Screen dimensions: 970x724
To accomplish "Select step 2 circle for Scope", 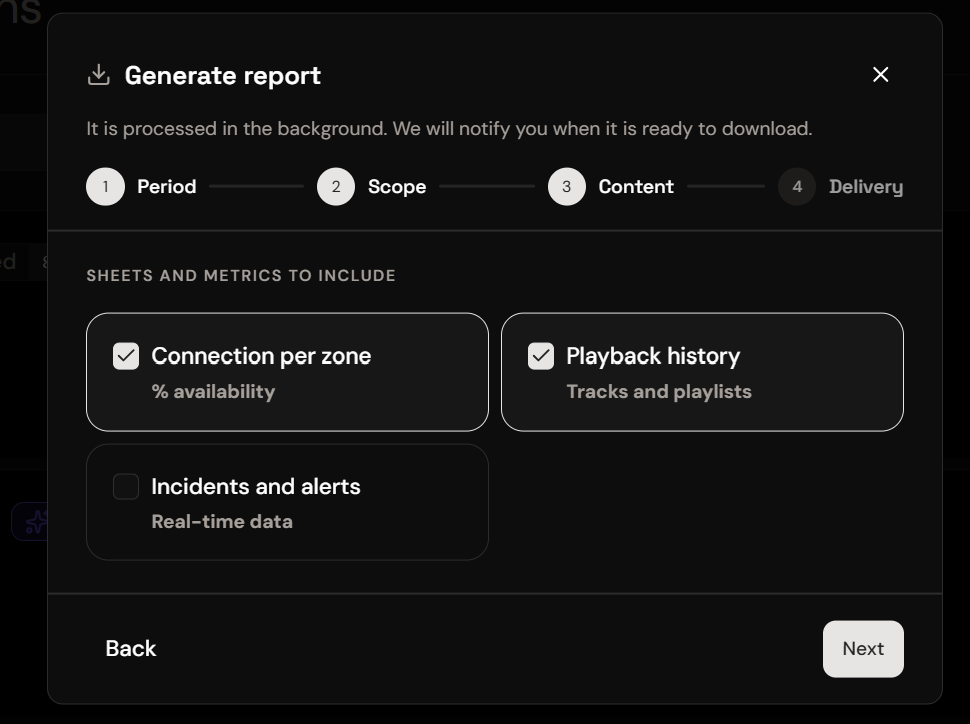I will [336, 186].
